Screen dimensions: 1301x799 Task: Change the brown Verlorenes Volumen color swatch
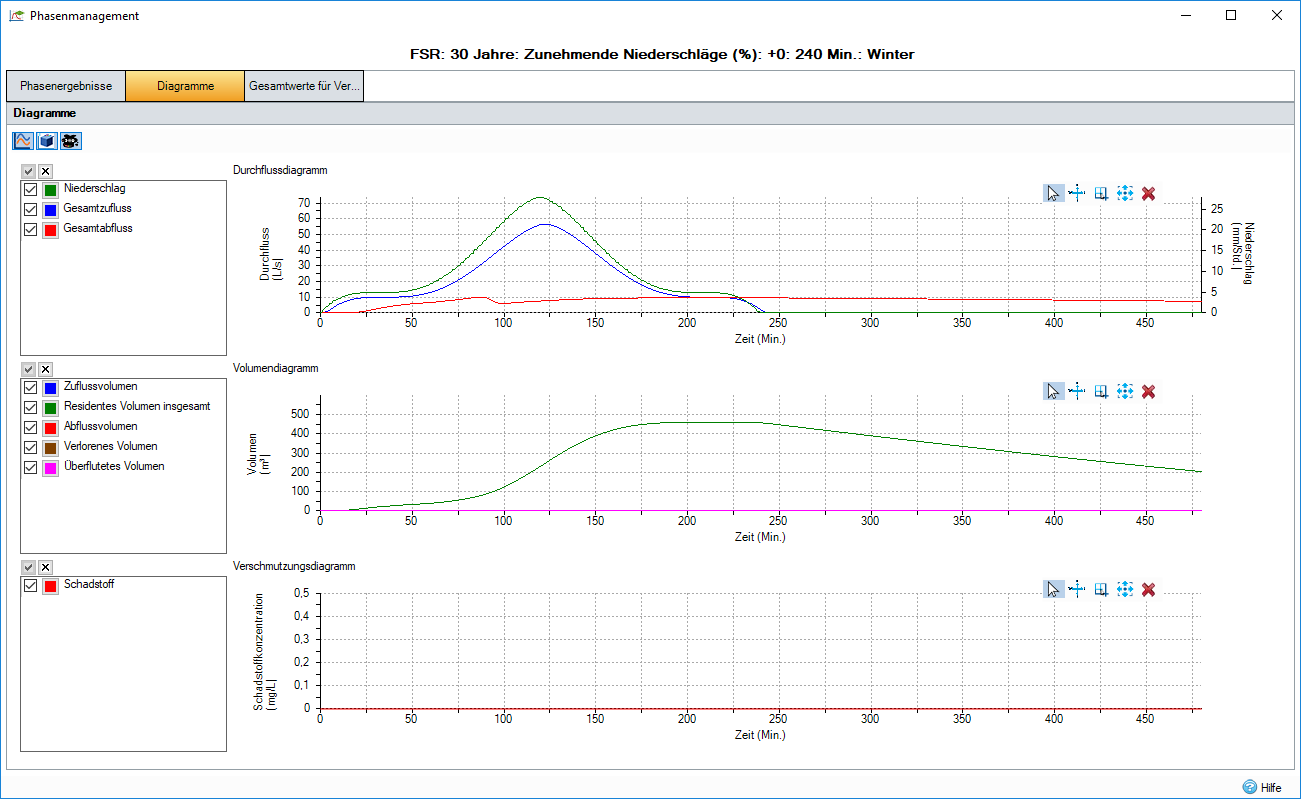click(x=50, y=447)
